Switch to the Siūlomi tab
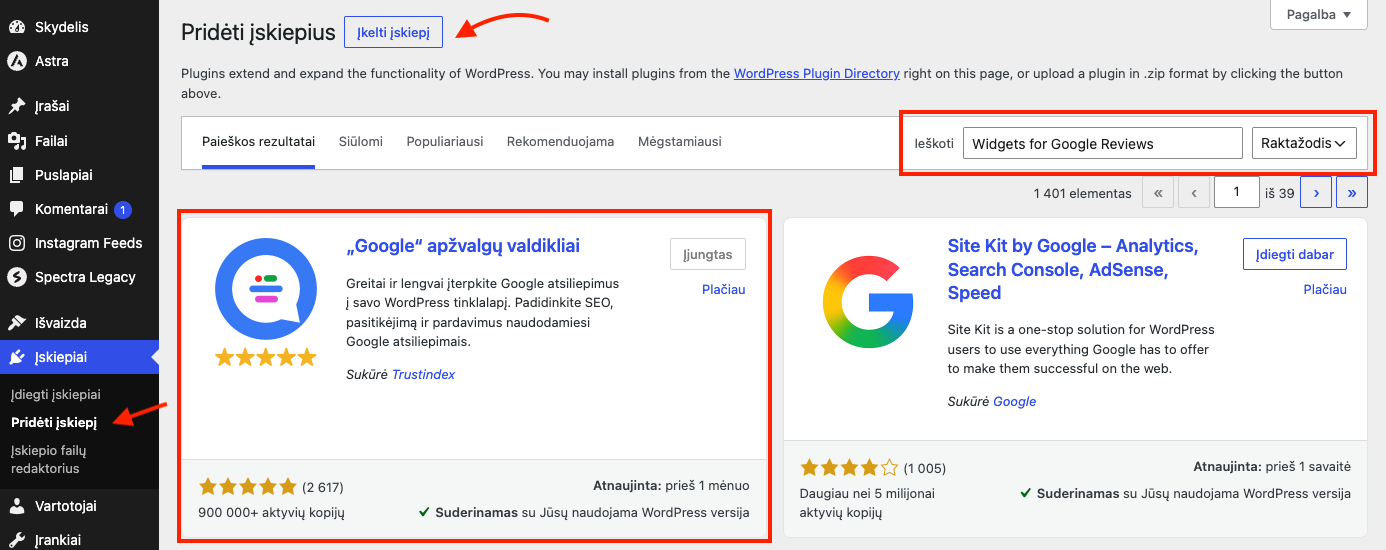Viewport: 1386px width, 550px height. pos(360,142)
